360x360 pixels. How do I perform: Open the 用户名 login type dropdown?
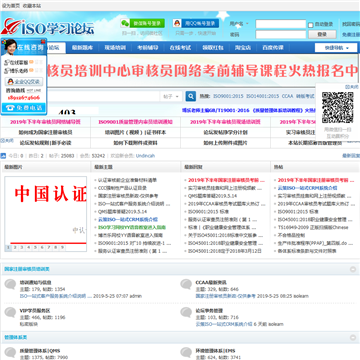239,24
